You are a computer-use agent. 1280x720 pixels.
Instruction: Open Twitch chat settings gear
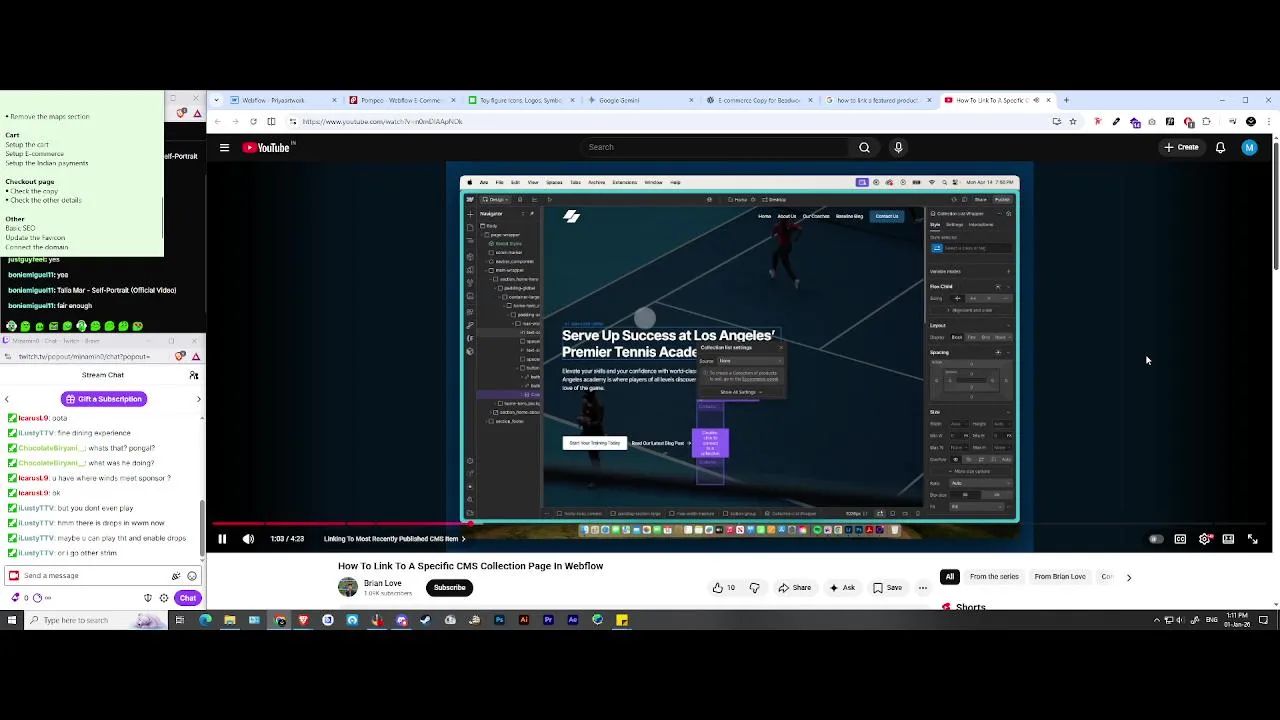[164, 598]
